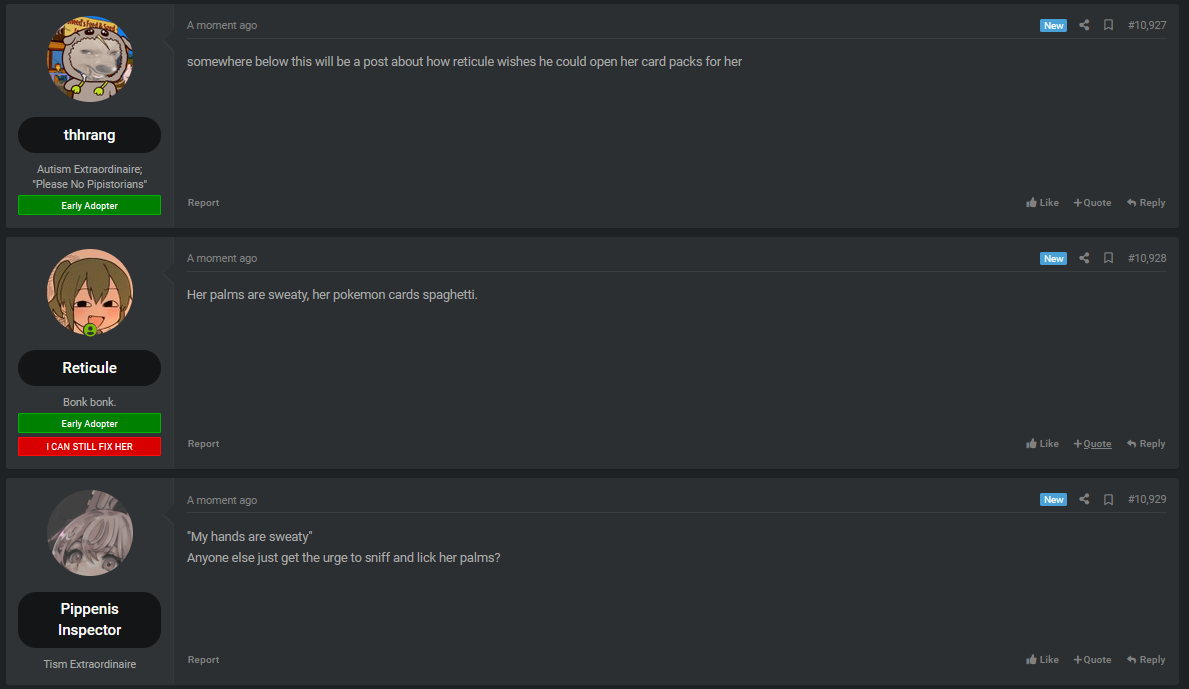
Task: Open the Reticule username link
Action: (89, 368)
